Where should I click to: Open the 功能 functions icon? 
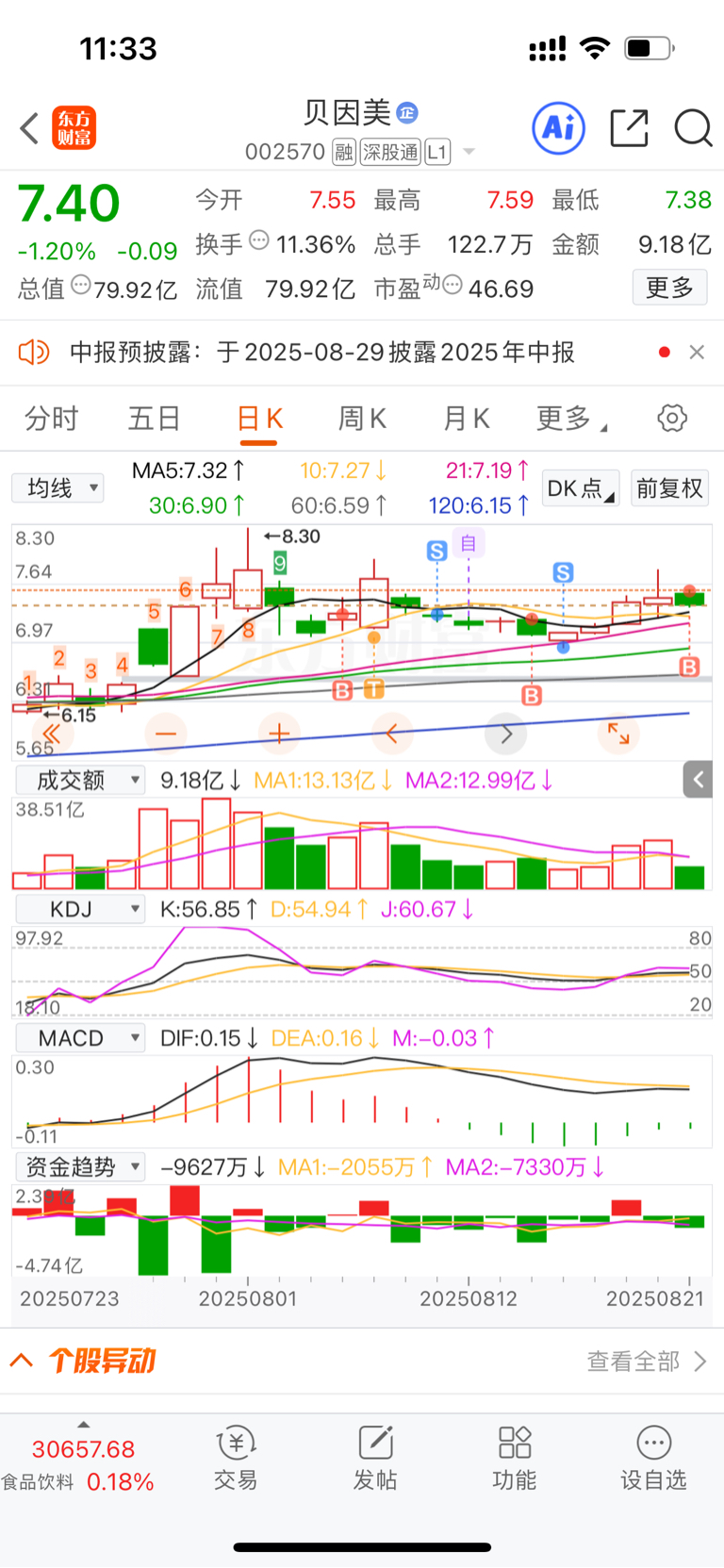(515, 1459)
